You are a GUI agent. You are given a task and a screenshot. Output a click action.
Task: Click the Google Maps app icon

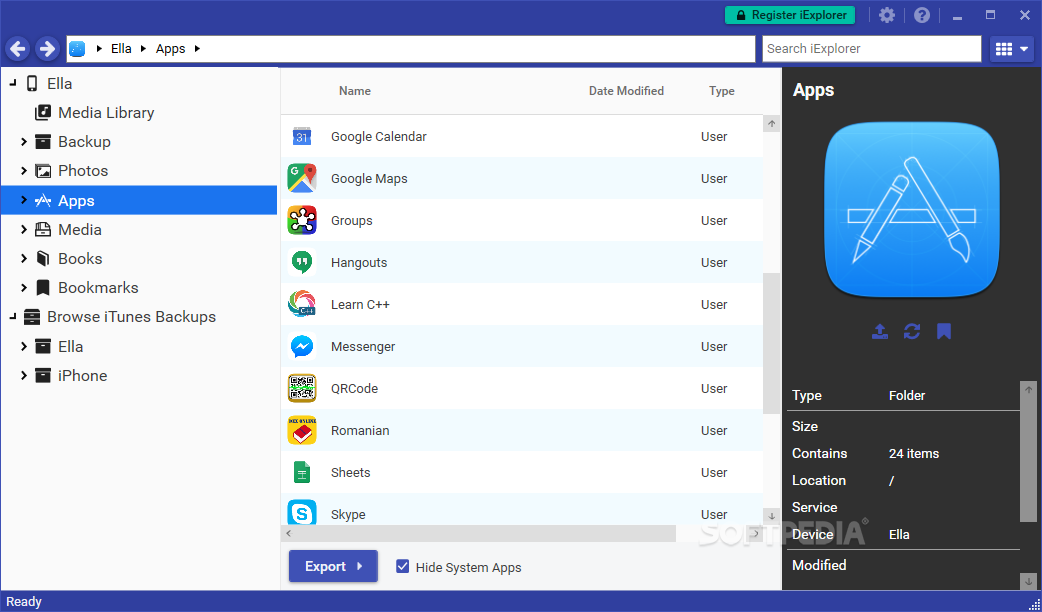click(302, 178)
